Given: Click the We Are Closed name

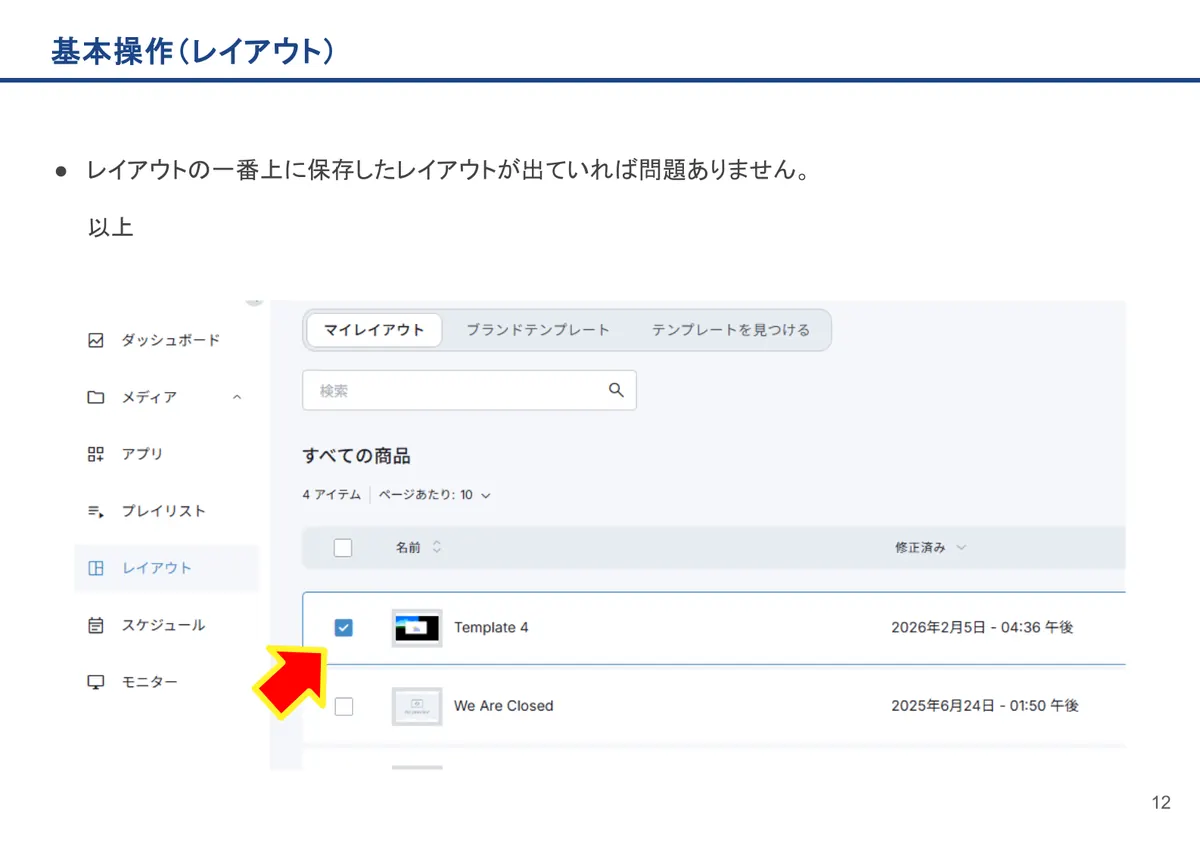Looking at the screenshot, I should [x=503, y=706].
